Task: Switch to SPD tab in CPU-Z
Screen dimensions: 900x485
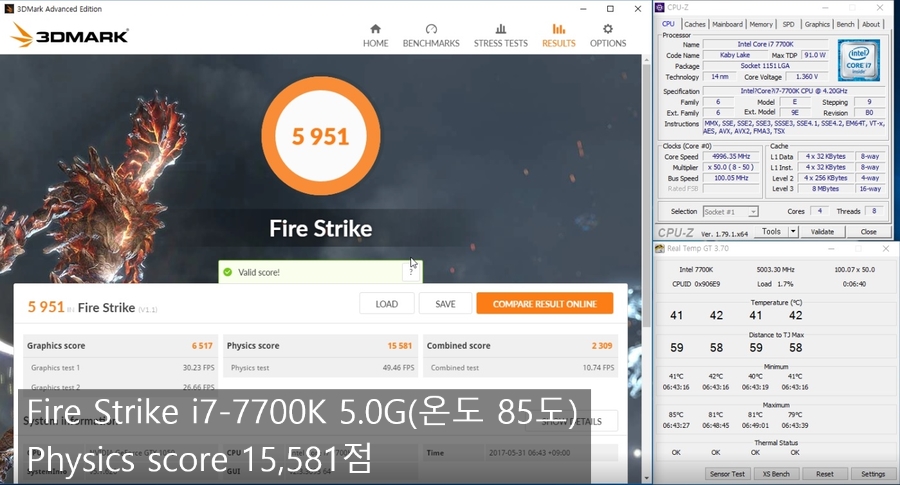Action: [789, 24]
